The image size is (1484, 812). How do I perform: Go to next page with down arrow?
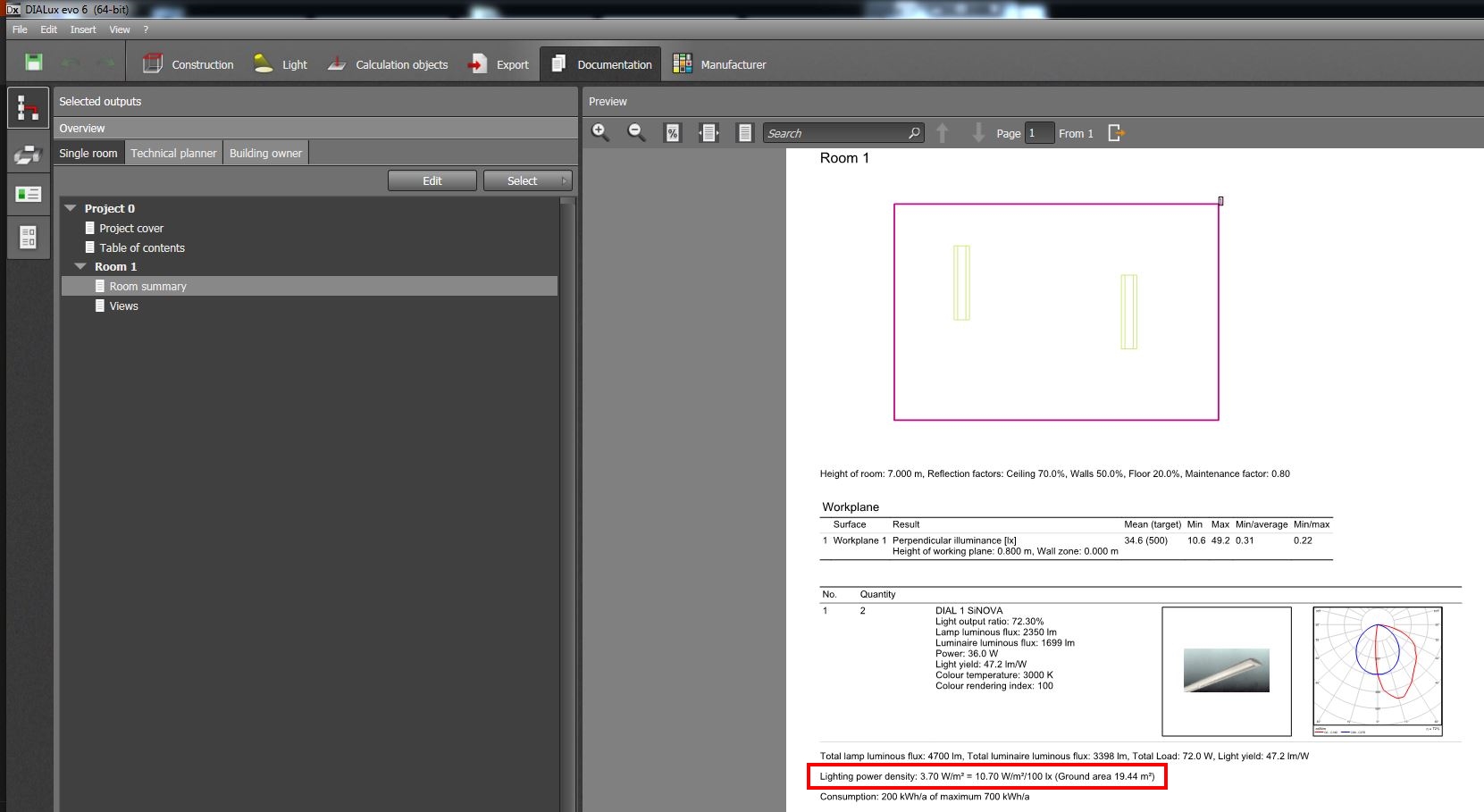coord(977,132)
